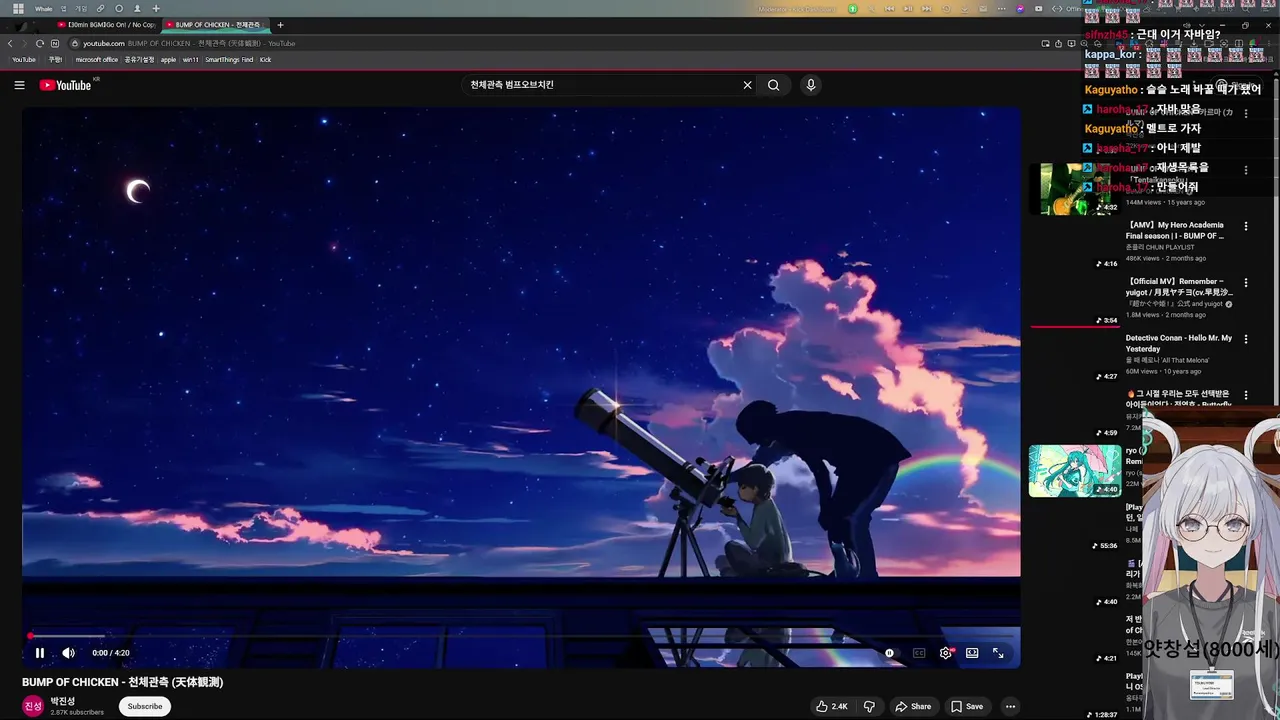
Task: Click the Messenger icon in top toolbar
Action: pos(1020,9)
